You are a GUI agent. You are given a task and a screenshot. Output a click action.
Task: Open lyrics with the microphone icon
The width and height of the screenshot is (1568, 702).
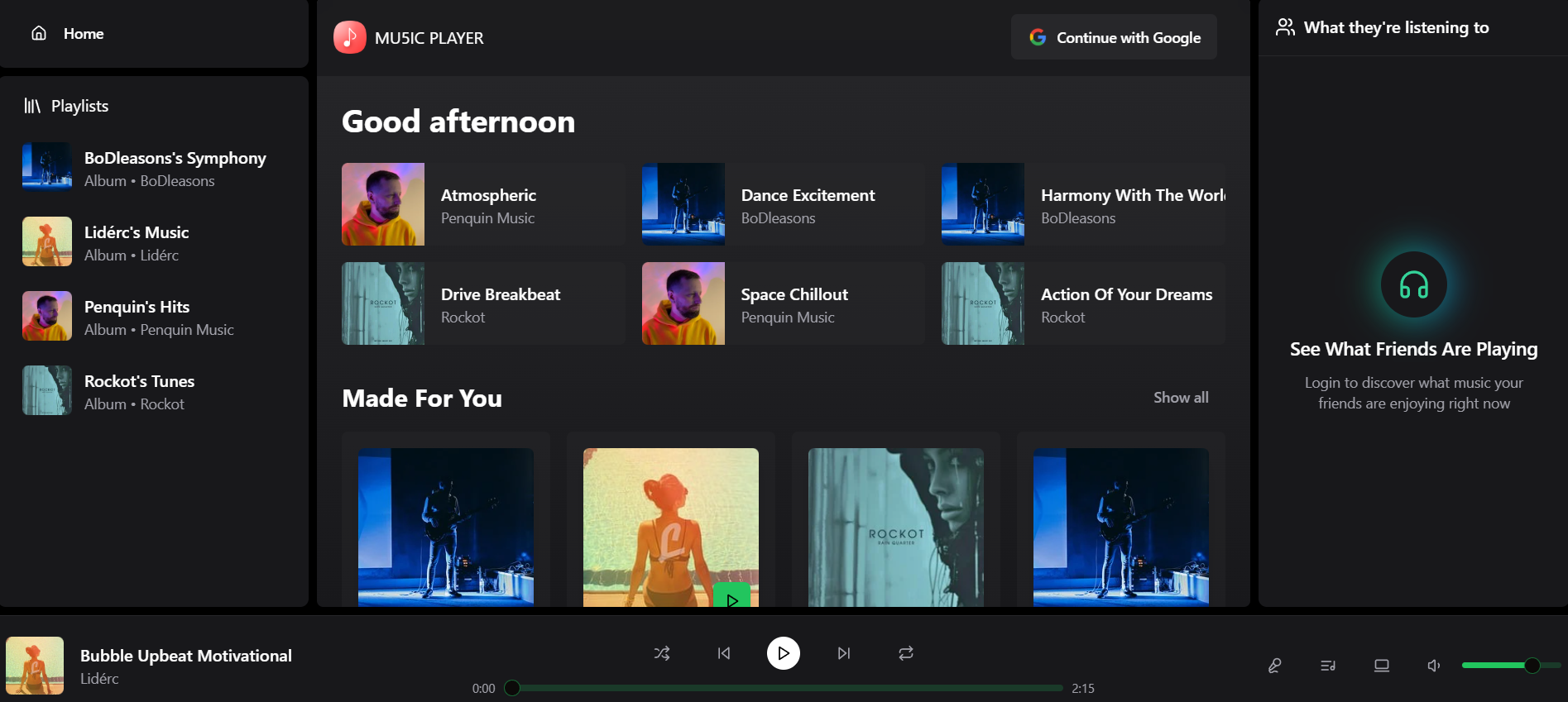coord(1275,666)
